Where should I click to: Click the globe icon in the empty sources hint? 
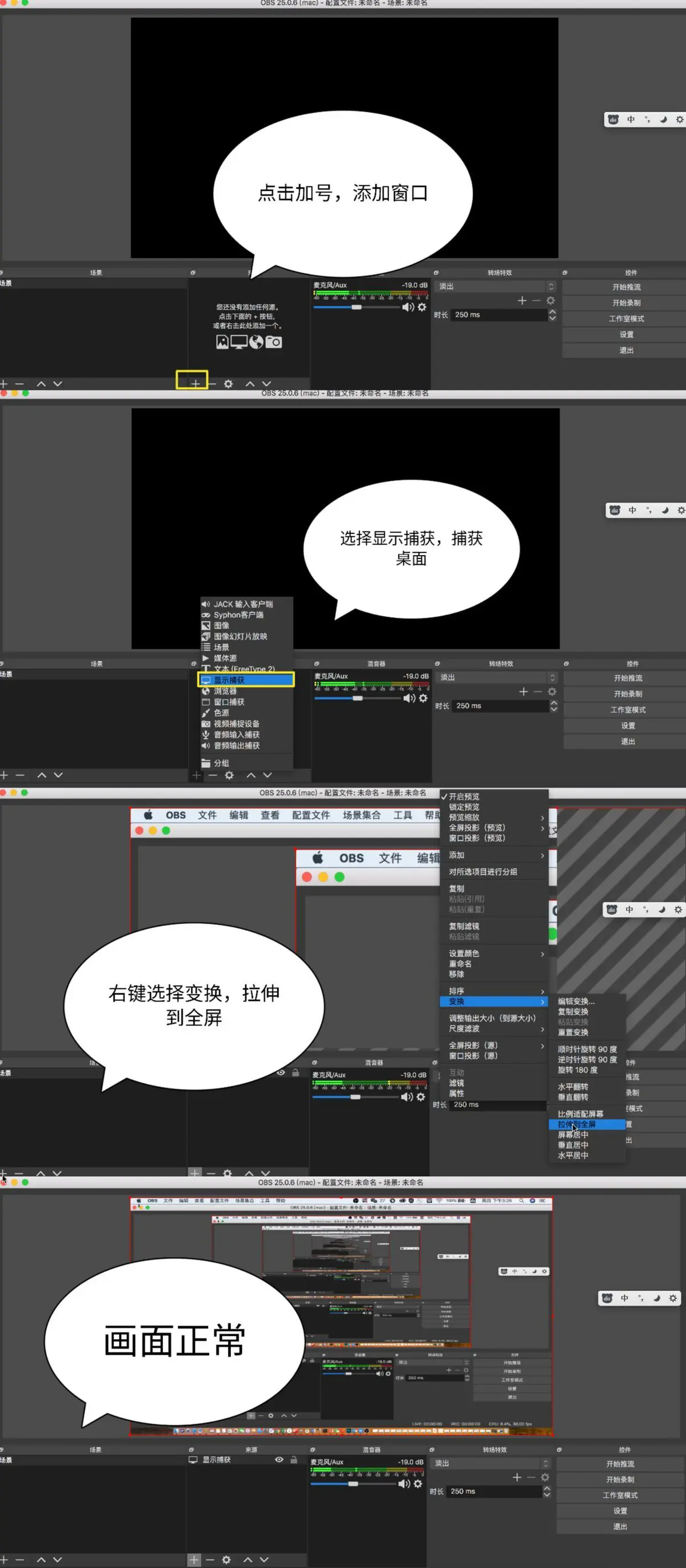256,342
